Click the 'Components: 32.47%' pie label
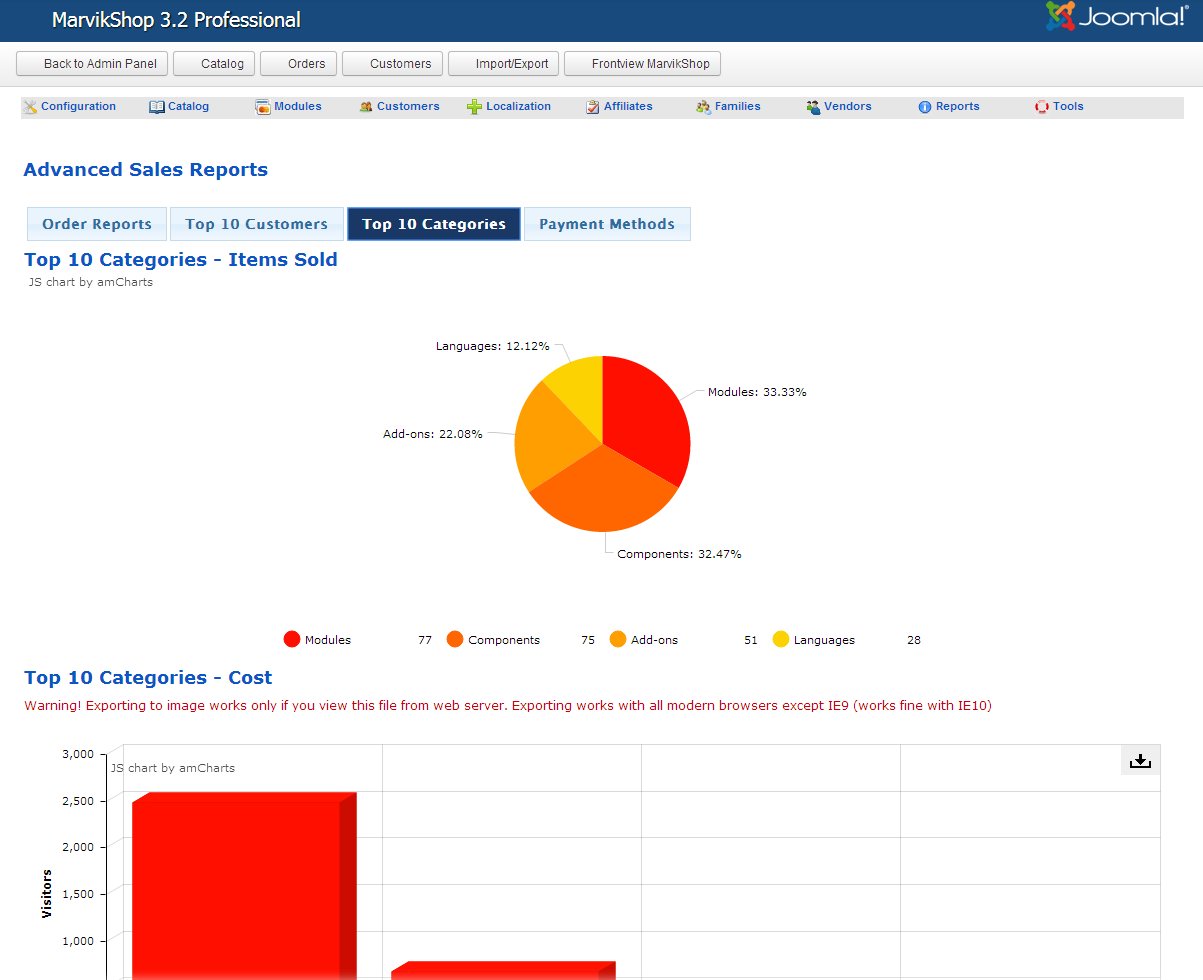1203x980 pixels. 679,554
